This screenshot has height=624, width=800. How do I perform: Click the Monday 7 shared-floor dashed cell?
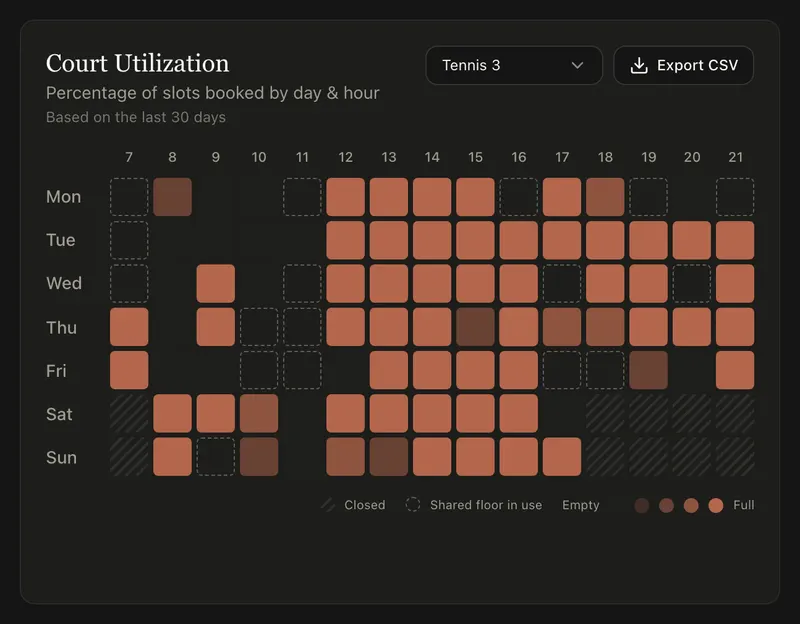129,197
